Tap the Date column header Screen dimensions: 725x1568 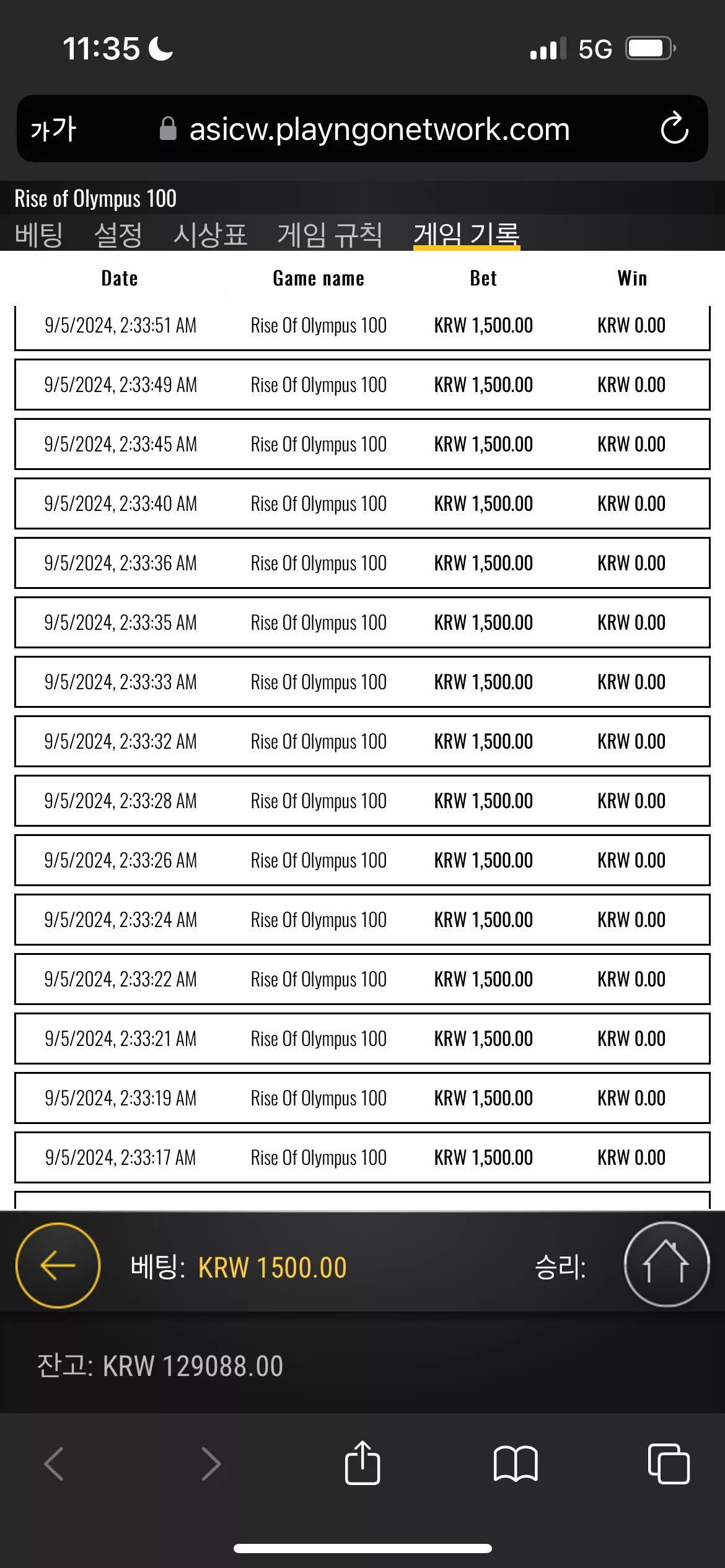pos(120,279)
